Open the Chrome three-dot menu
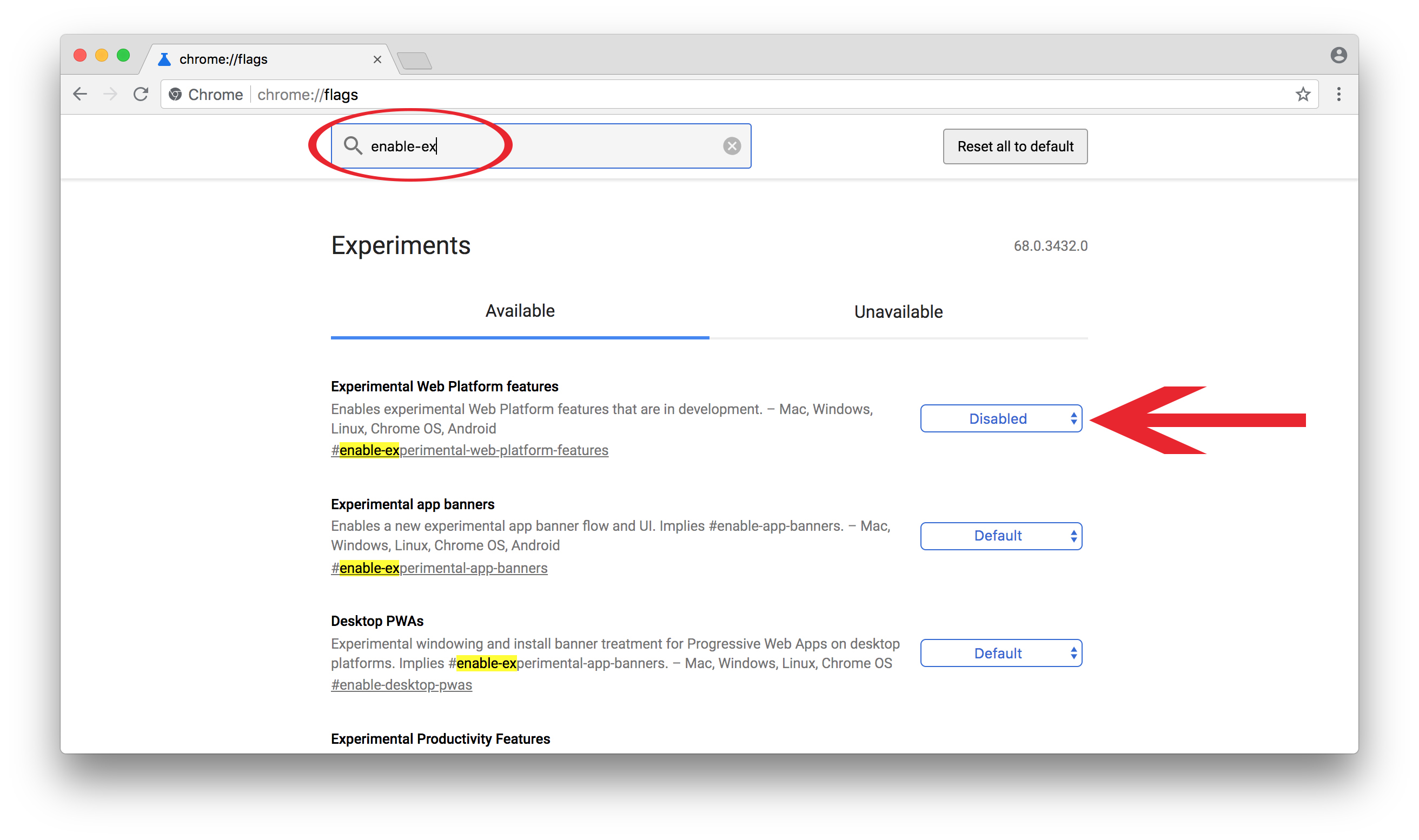Image resolution: width=1419 pixels, height=840 pixels. coord(1338,94)
